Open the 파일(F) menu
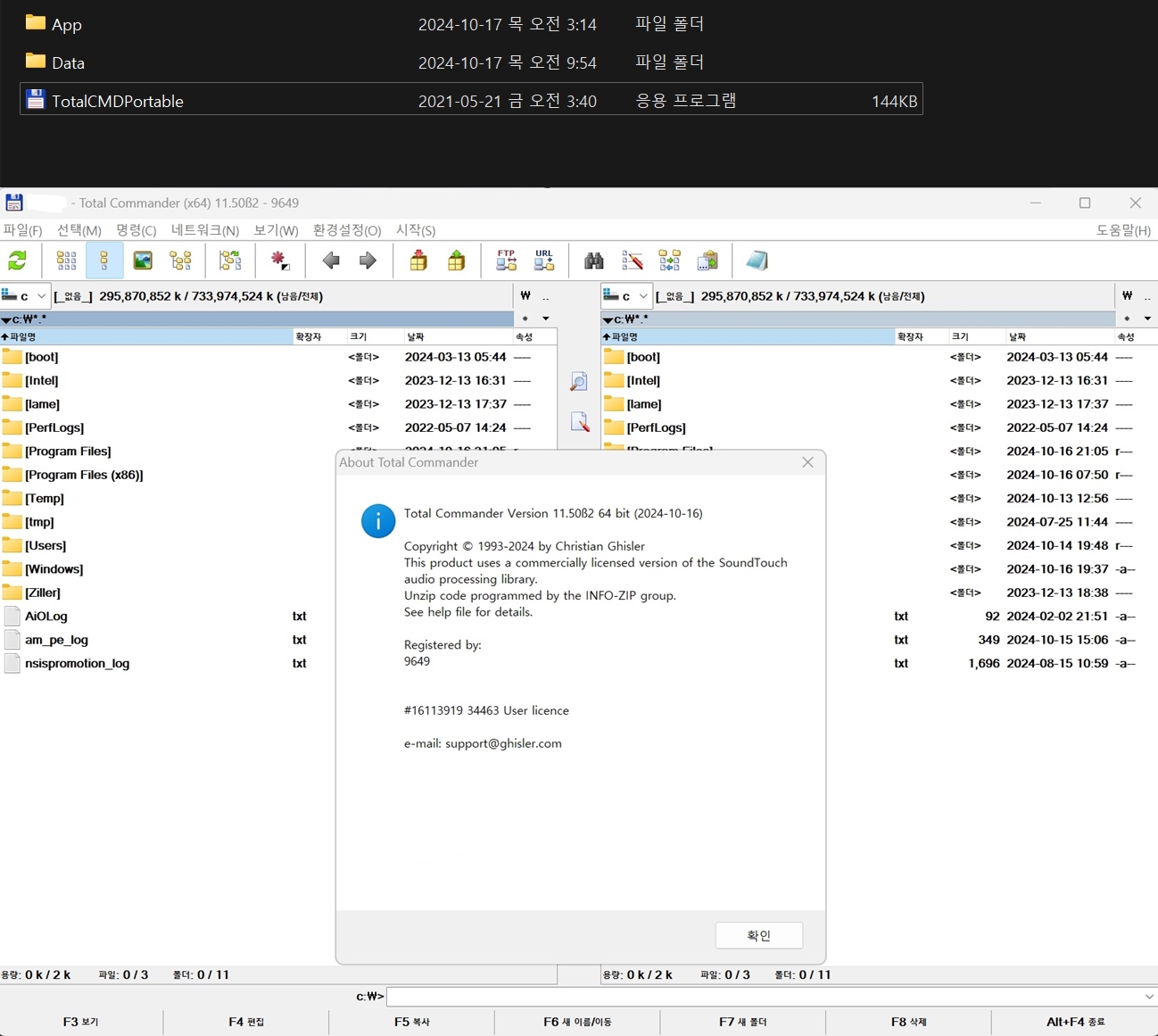Screen dimensions: 1158x1036 22,230
